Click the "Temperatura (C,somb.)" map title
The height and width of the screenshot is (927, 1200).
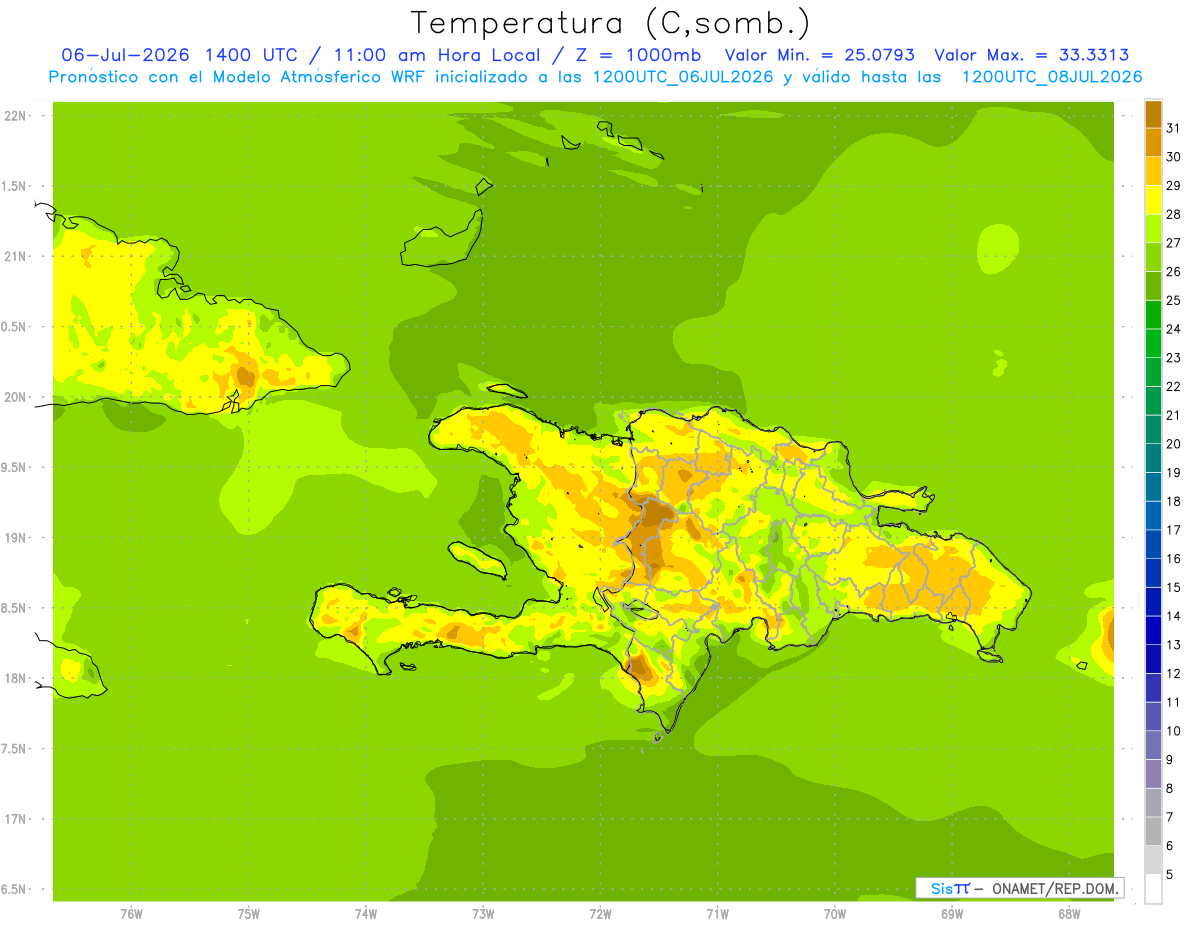[x=611, y=23]
